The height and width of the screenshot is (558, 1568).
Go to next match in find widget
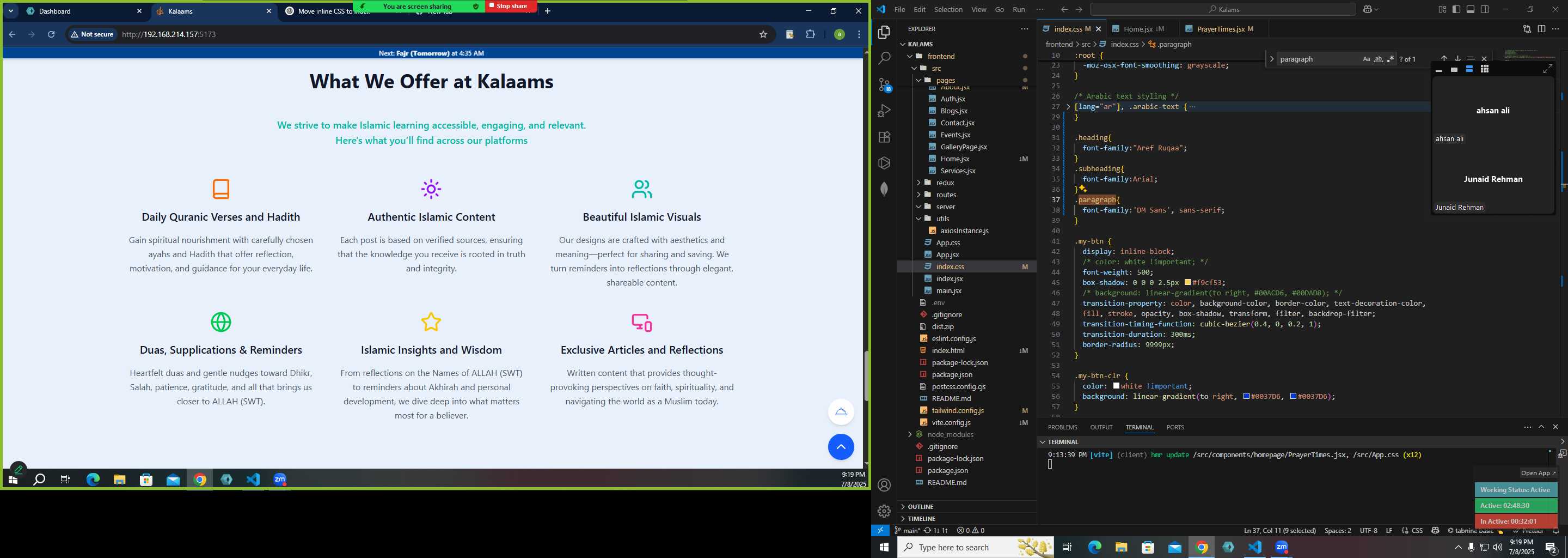click(x=1457, y=58)
